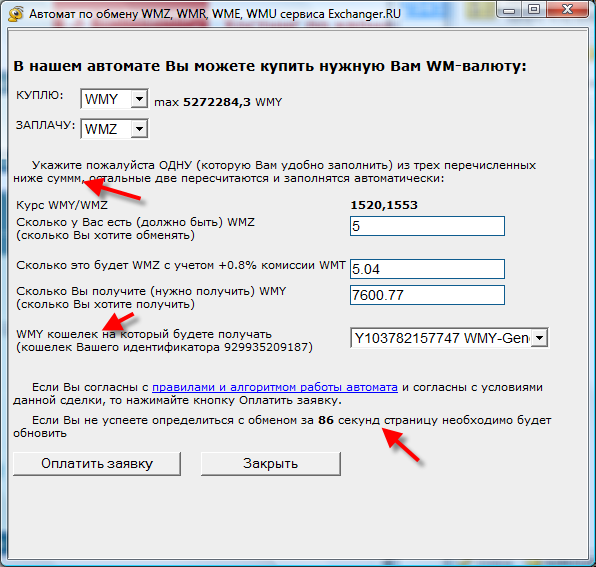Focus the commission amount field showing 5.04
Screen dimensions: 596x567
pos(427,269)
